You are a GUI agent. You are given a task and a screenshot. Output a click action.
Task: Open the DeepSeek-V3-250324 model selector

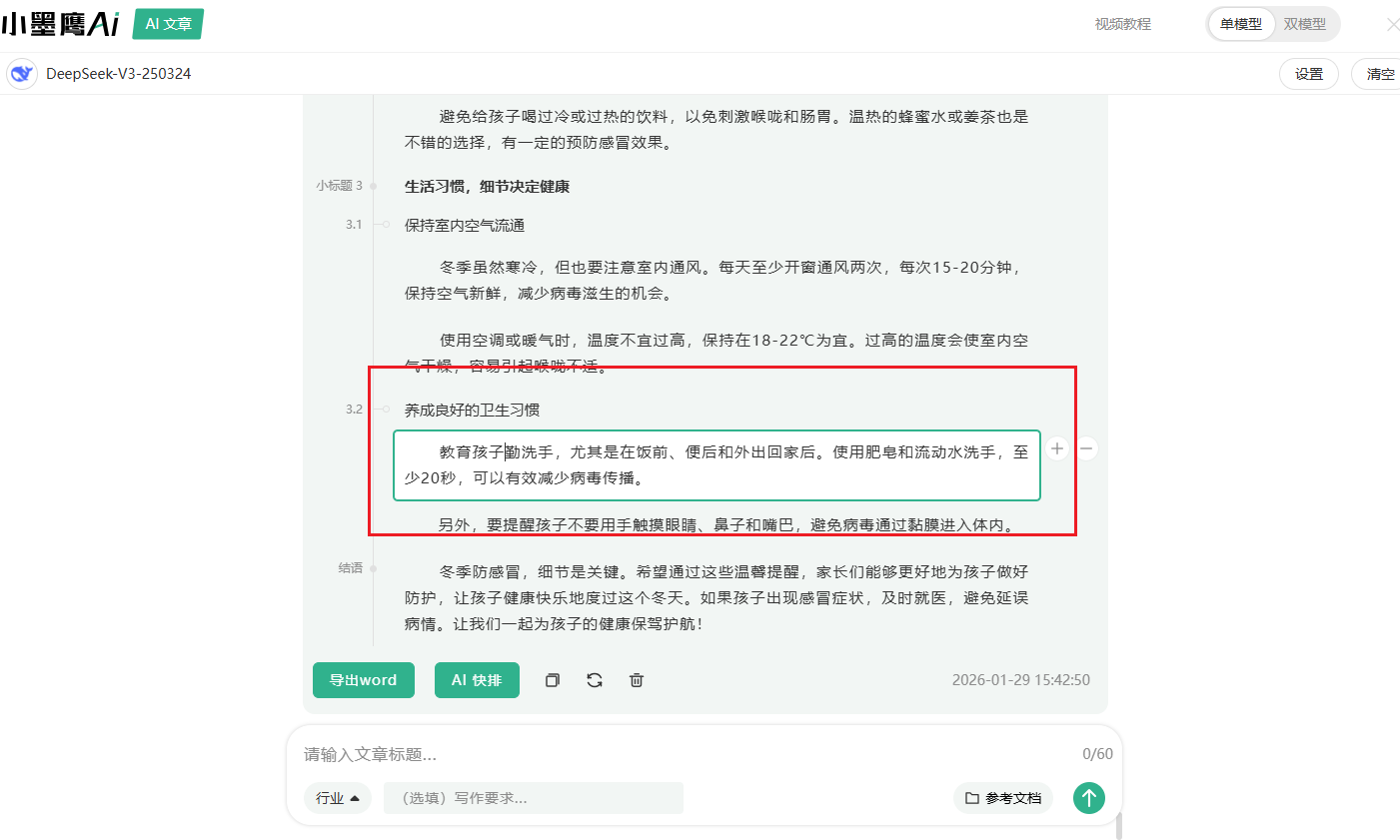point(118,74)
